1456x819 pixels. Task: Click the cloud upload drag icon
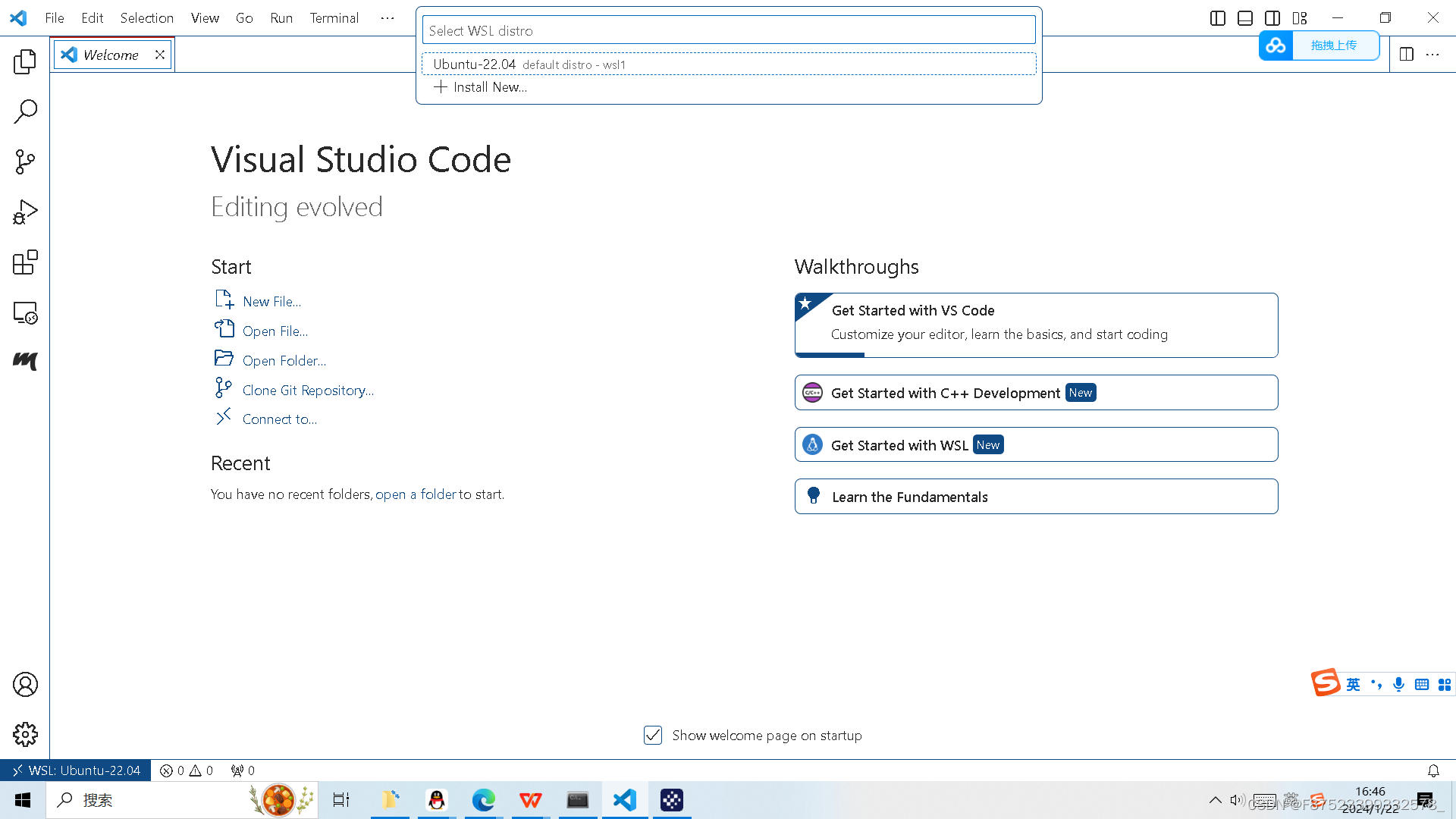(x=1276, y=45)
